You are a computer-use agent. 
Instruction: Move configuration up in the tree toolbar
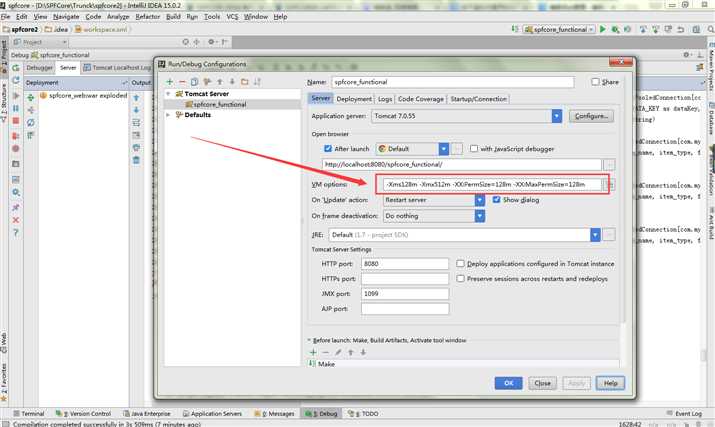pos(220,82)
